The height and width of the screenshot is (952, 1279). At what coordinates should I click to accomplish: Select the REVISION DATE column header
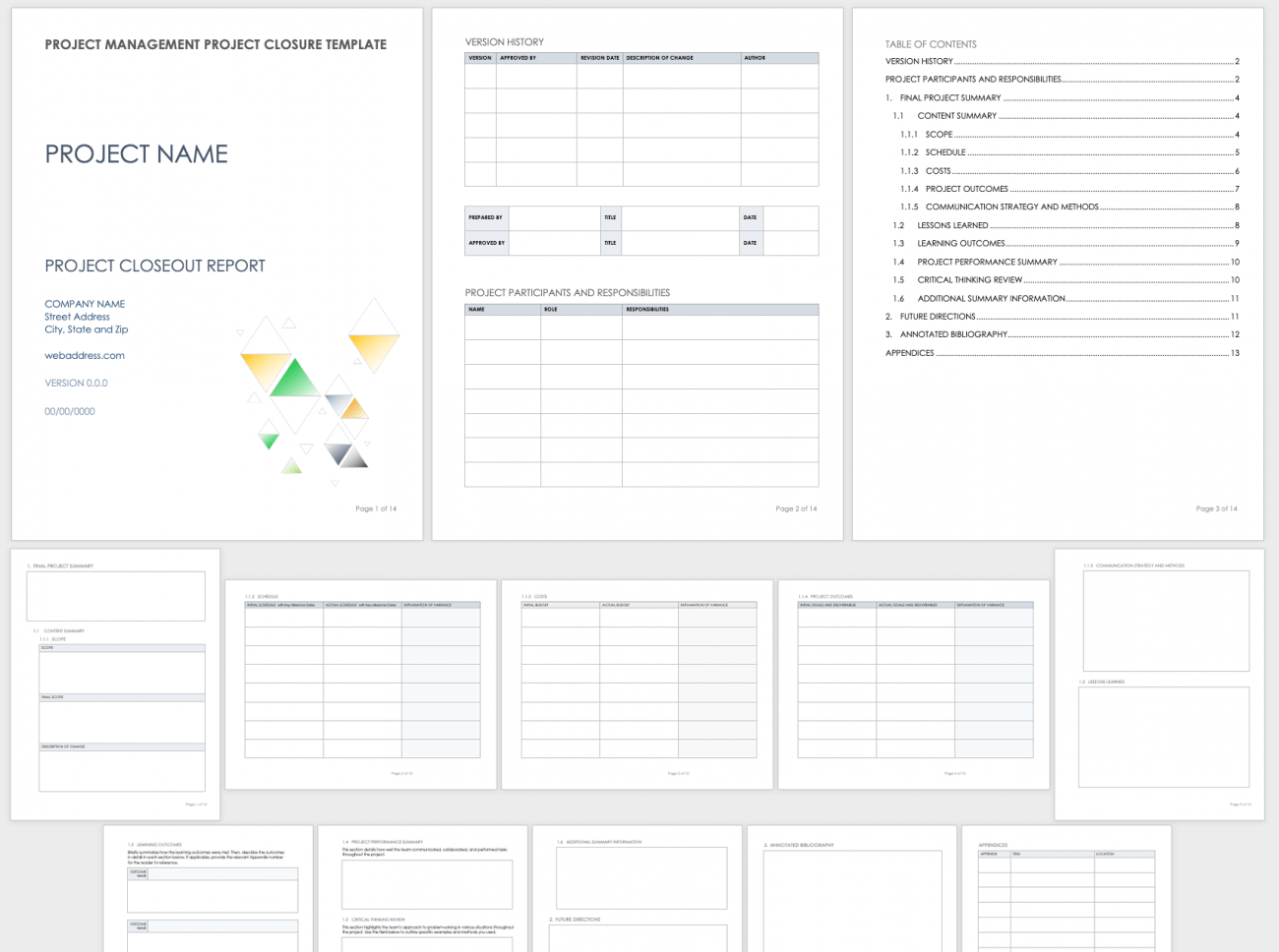coord(600,58)
